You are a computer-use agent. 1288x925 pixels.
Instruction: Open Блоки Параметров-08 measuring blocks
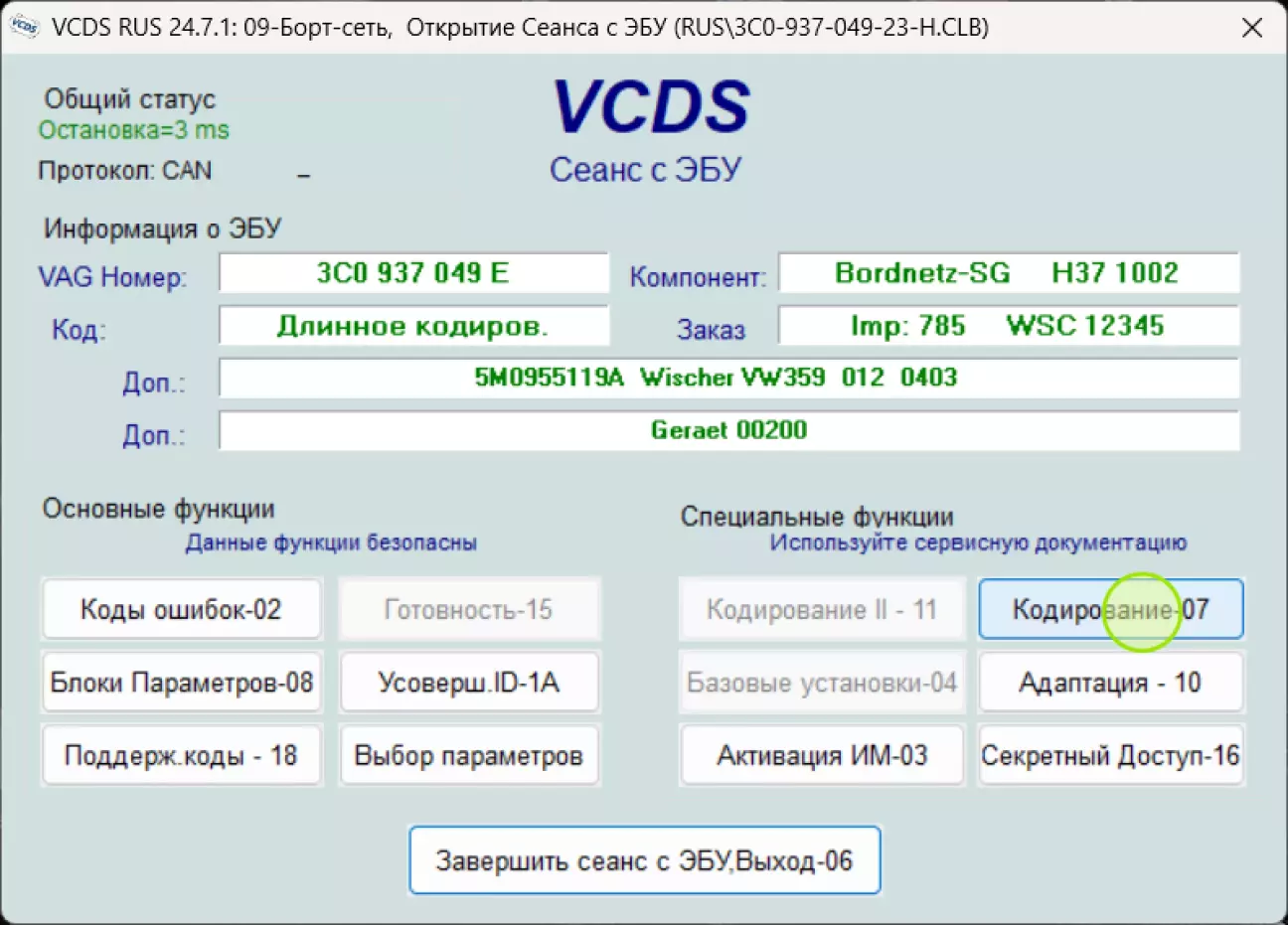(x=182, y=683)
